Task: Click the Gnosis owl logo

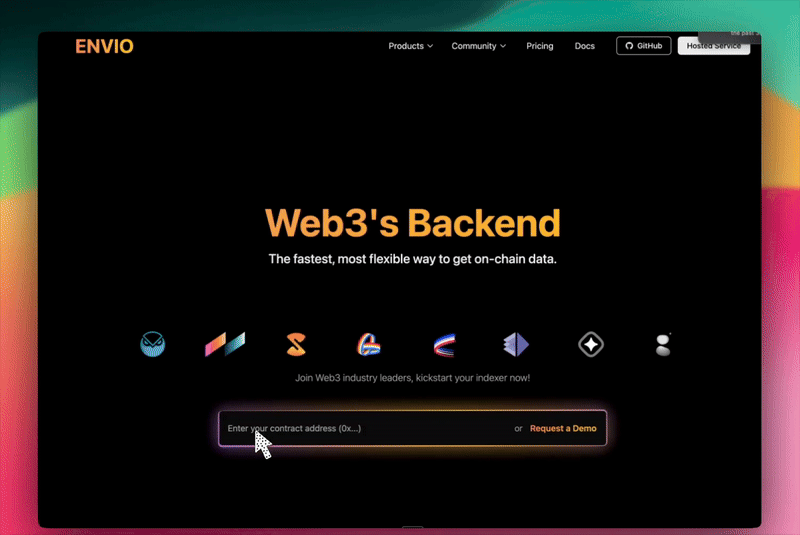Action: click(153, 345)
